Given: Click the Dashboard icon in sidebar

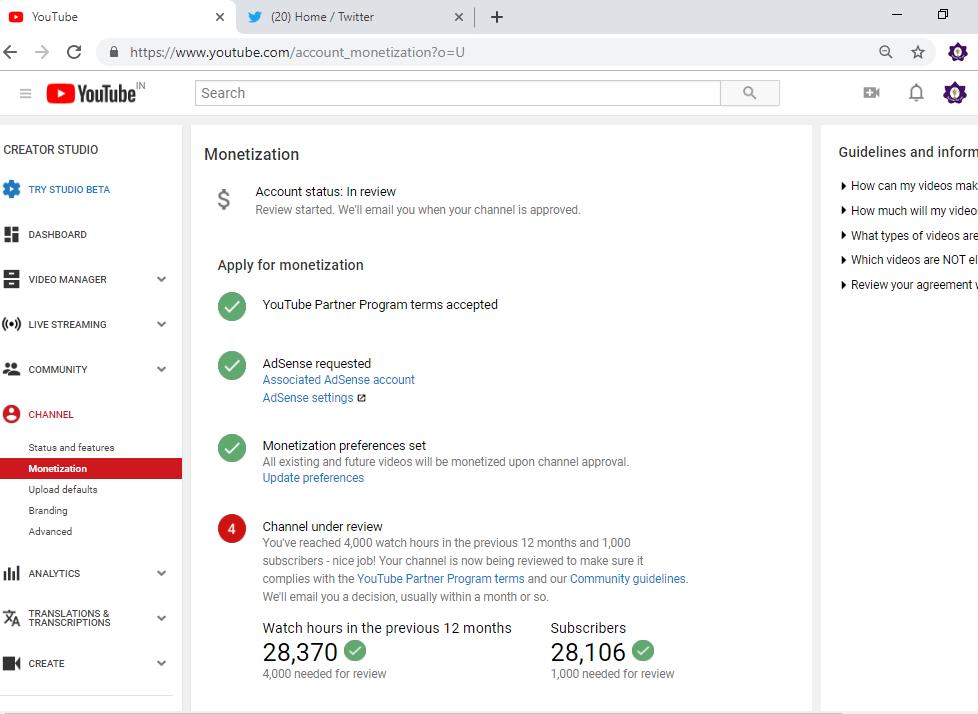Looking at the screenshot, I should click(11, 234).
